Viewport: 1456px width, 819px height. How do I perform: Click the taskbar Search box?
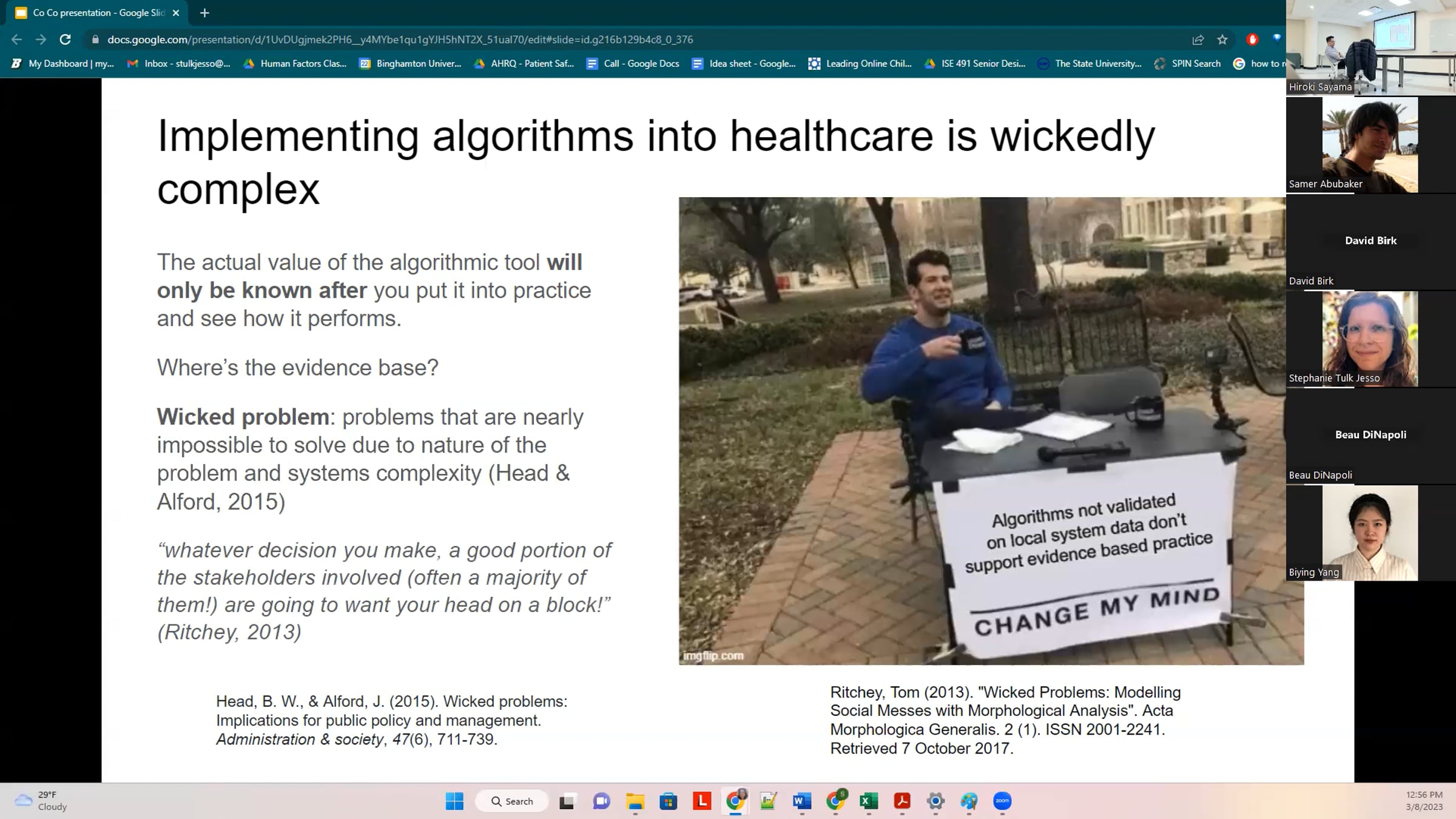(x=512, y=801)
